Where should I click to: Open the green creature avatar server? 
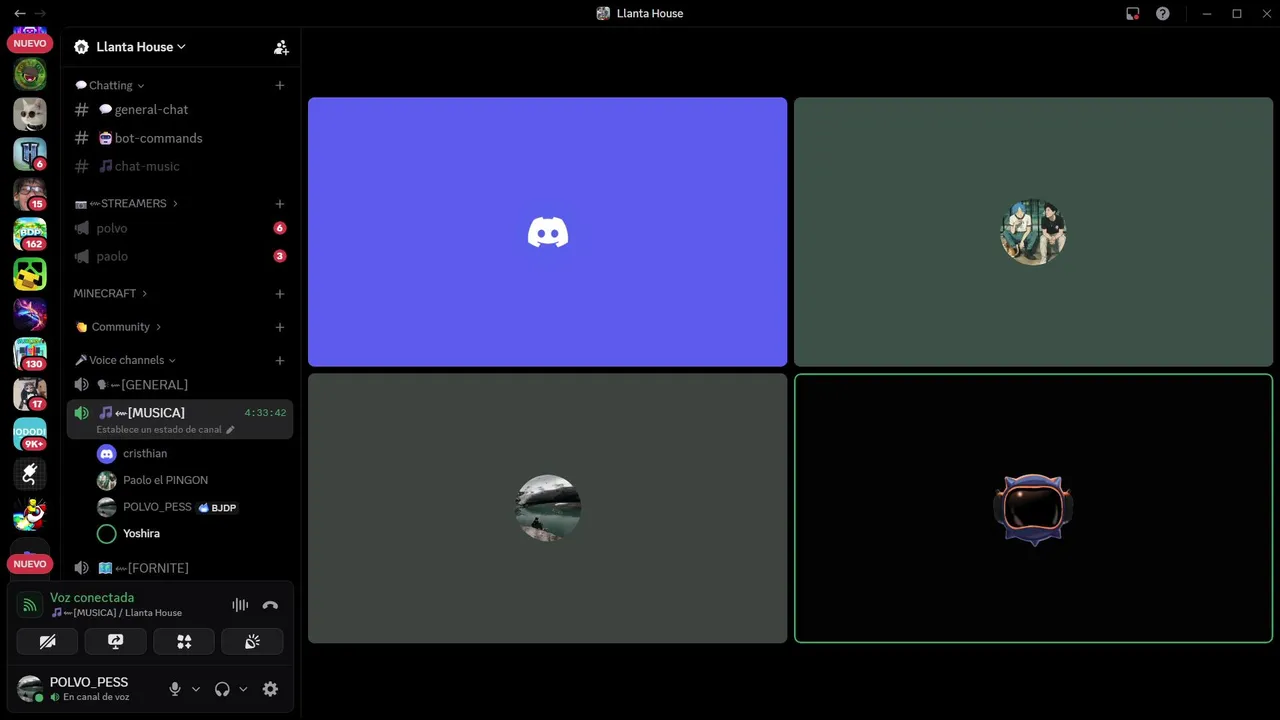point(30,74)
